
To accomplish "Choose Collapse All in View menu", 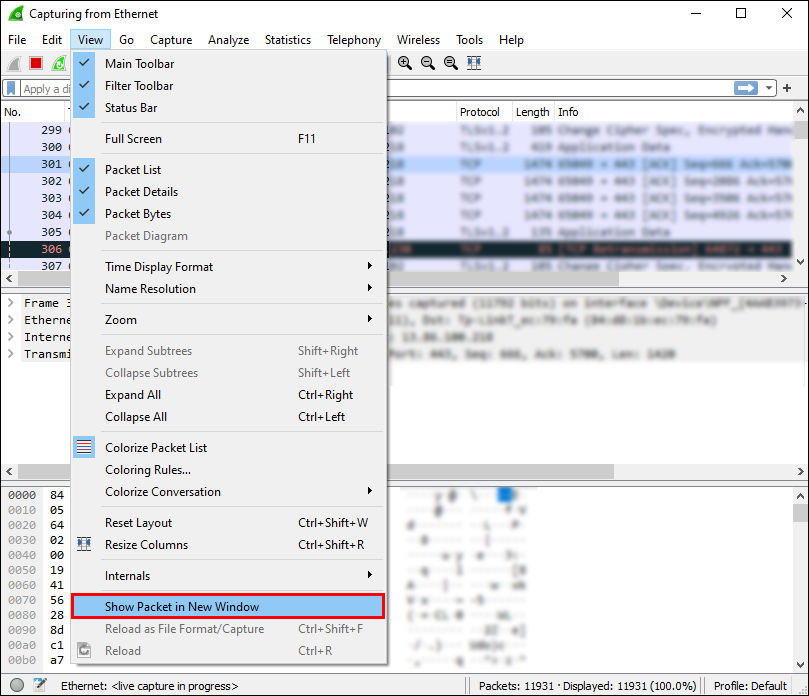I will [x=227, y=416].
